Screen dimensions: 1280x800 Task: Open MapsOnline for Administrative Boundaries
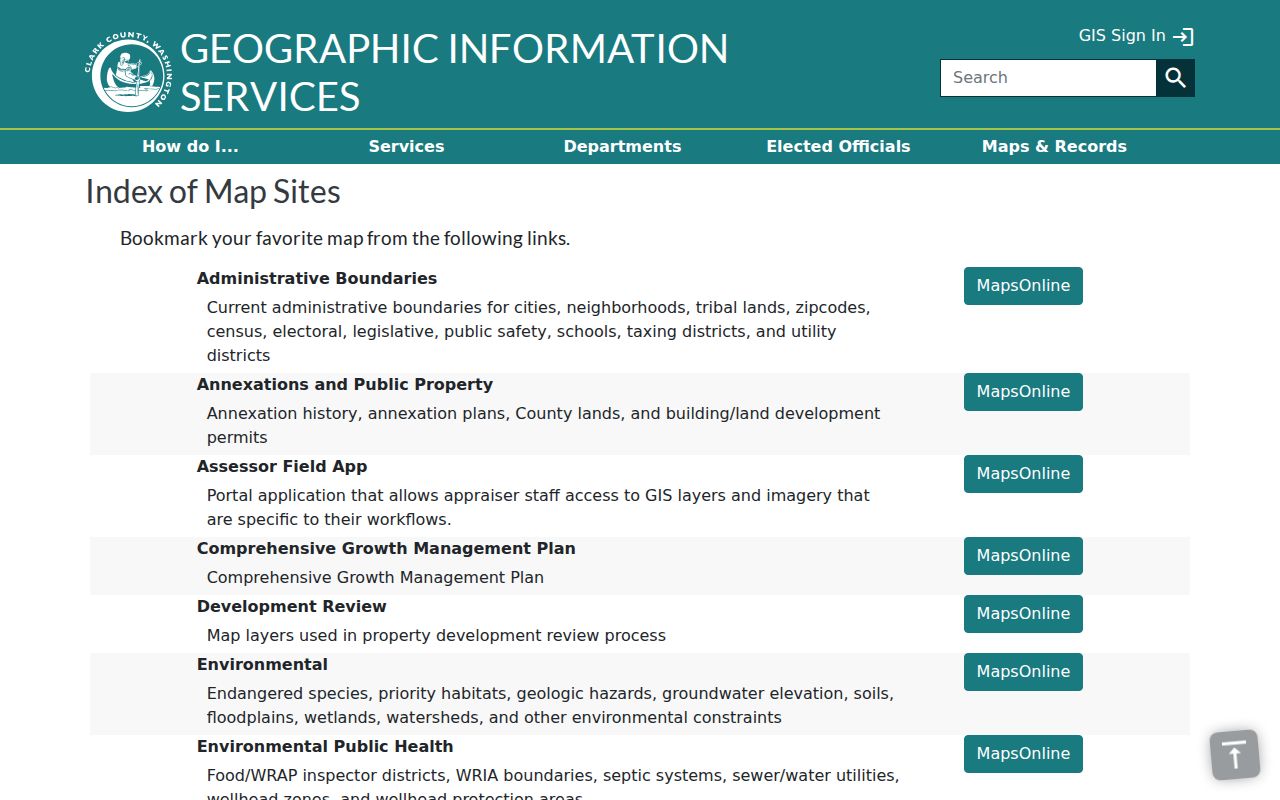click(x=1023, y=286)
